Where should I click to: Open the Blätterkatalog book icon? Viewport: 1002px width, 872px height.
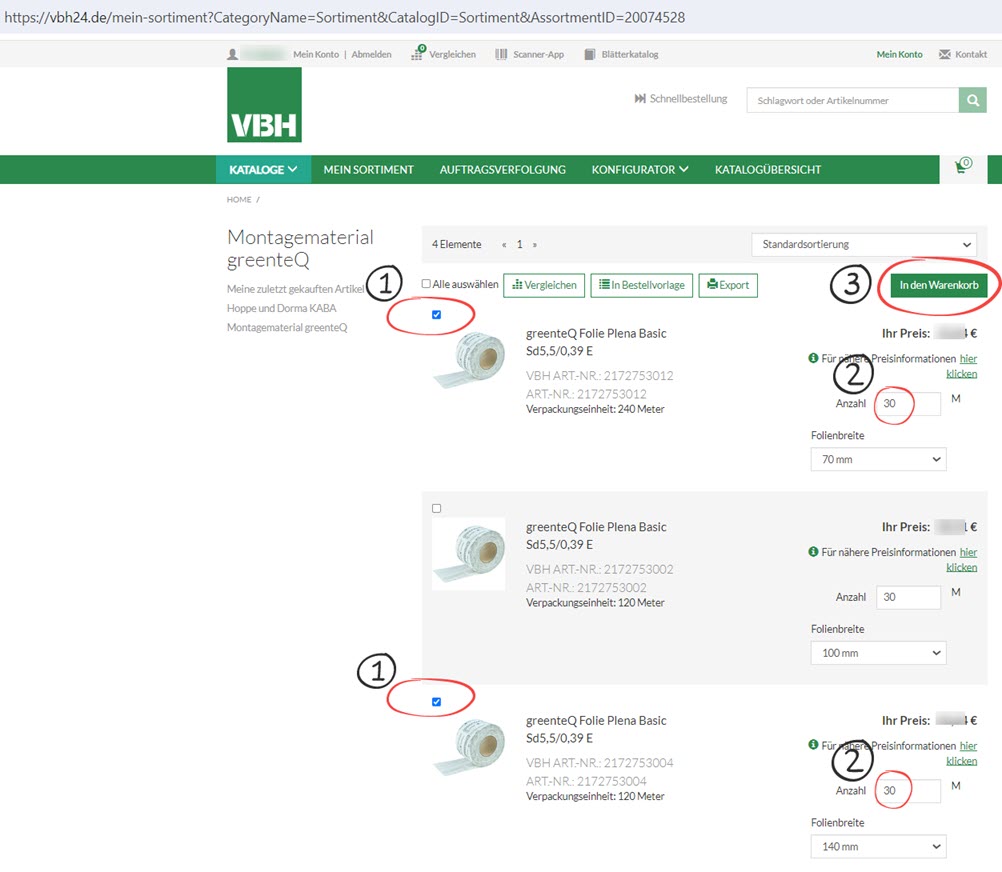point(590,54)
